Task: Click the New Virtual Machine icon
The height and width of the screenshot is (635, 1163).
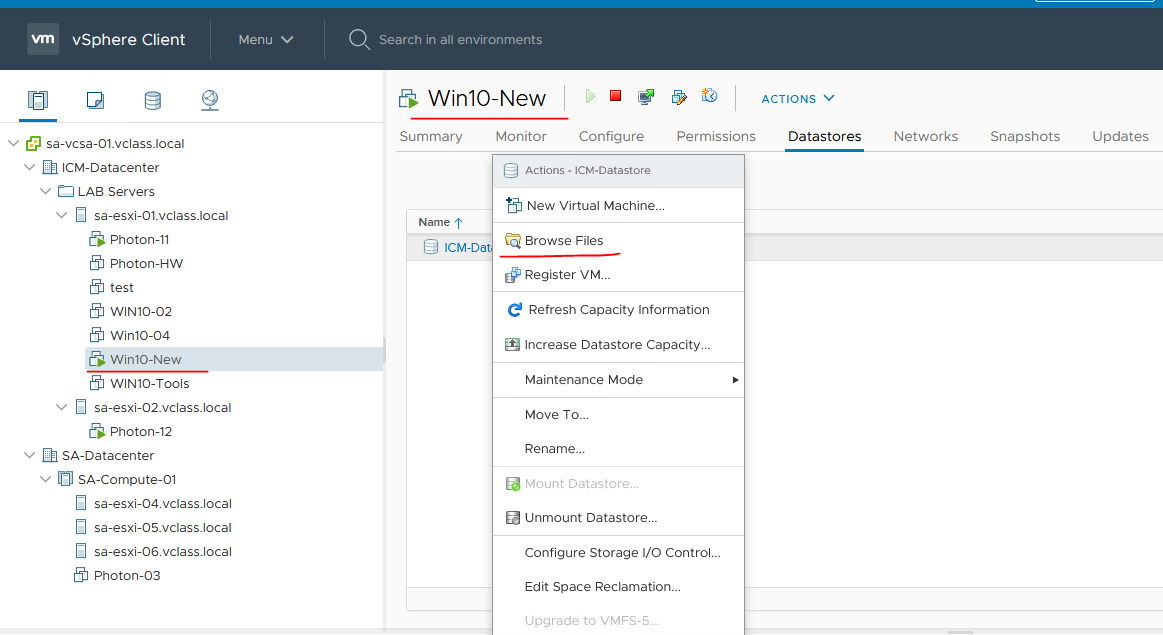Action: (513, 205)
